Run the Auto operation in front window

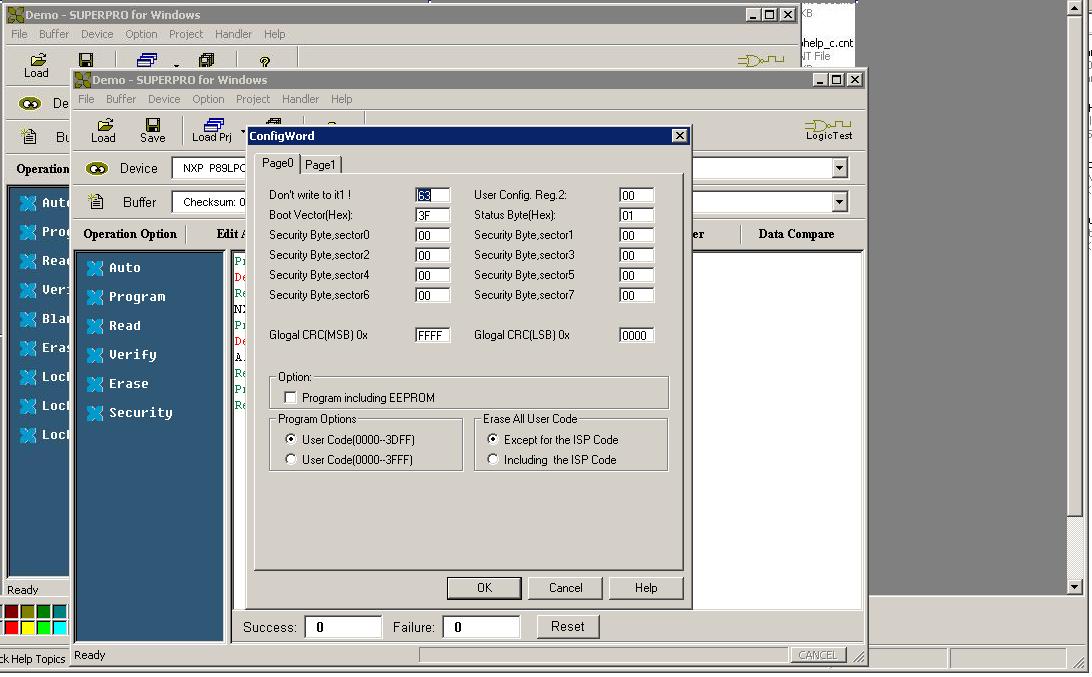click(x=124, y=268)
